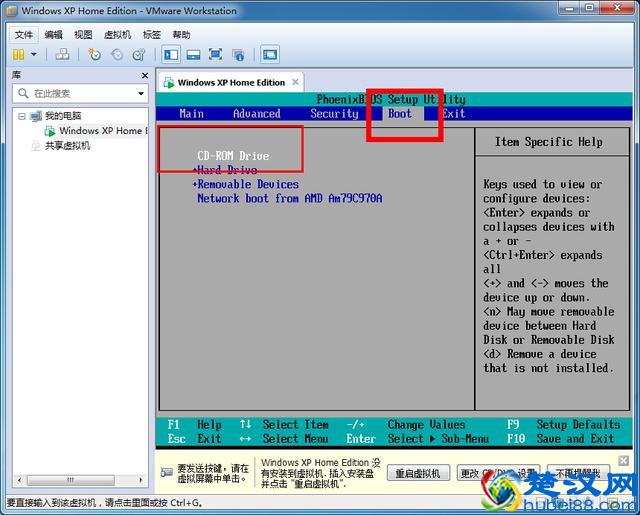
Task: Select 共享虚拟机 in the library tree
Action: pyautogui.click(x=67, y=146)
